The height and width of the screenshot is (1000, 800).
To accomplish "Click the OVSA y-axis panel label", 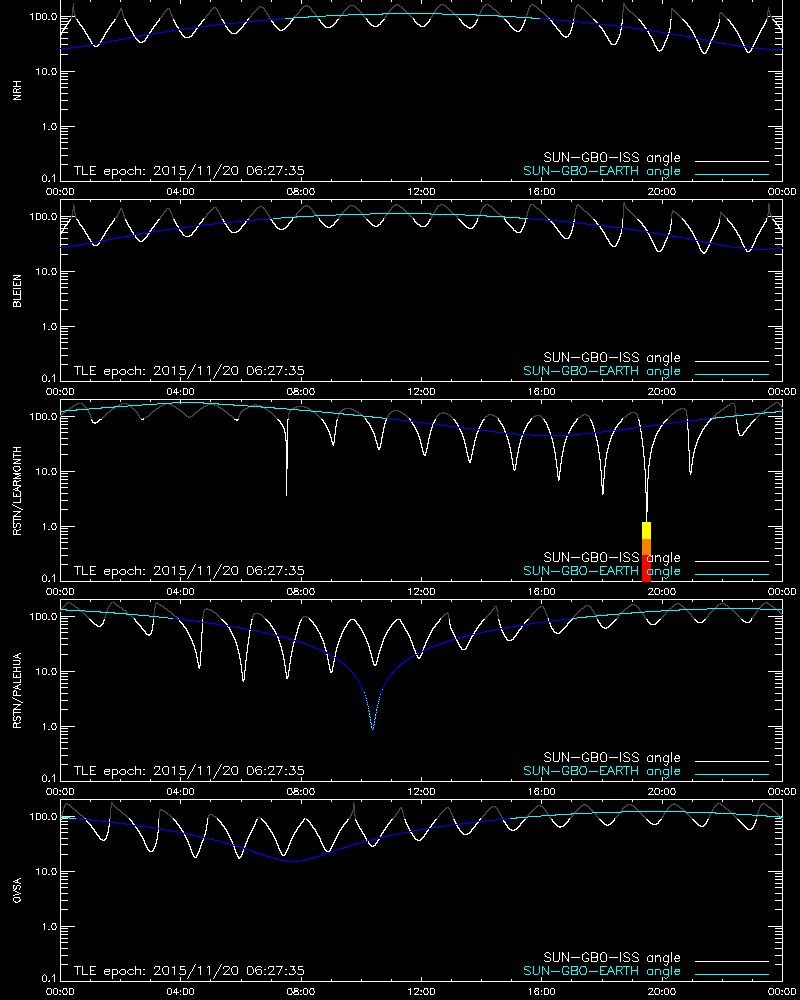I will coord(17,890).
